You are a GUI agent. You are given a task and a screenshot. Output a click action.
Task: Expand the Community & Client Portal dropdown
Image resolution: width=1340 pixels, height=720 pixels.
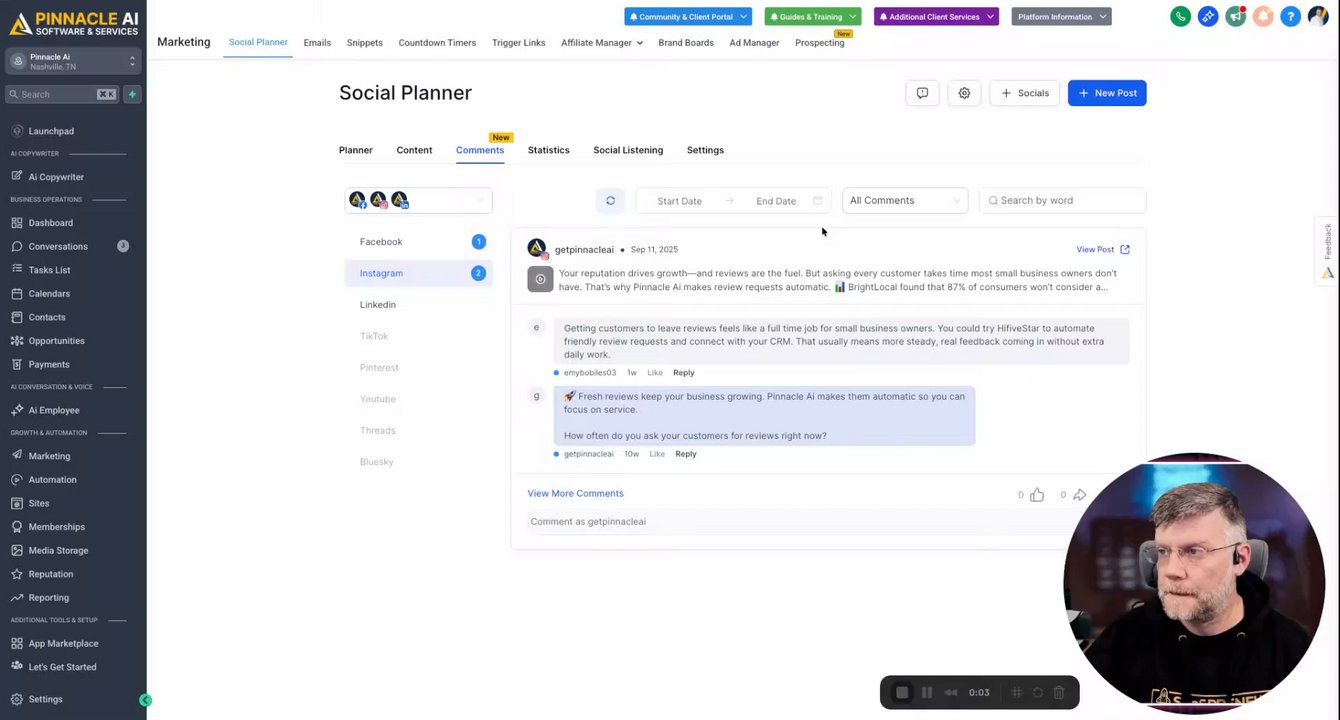tap(687, 17)
